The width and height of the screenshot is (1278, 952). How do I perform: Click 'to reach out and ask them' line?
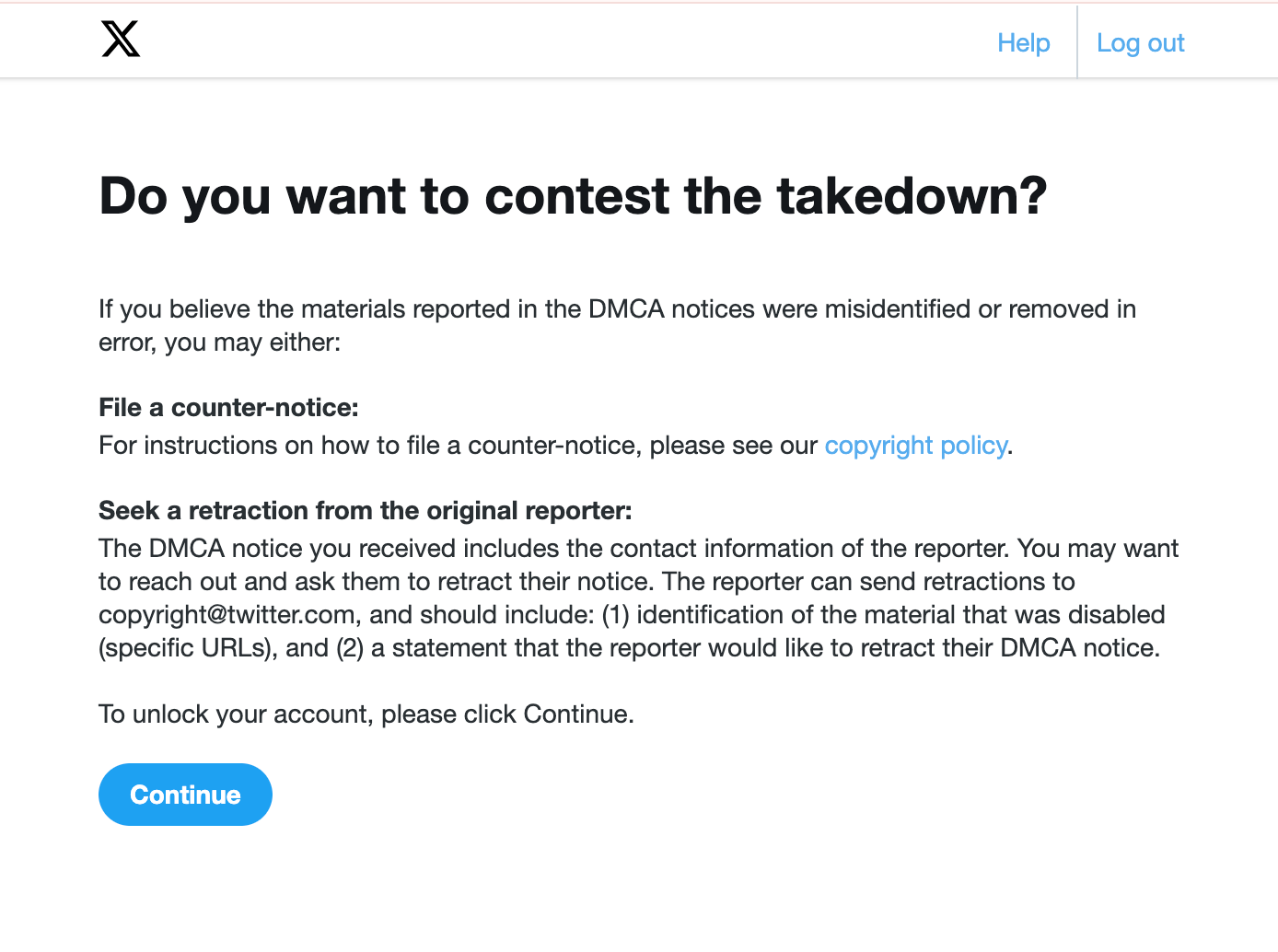point(587,582)
